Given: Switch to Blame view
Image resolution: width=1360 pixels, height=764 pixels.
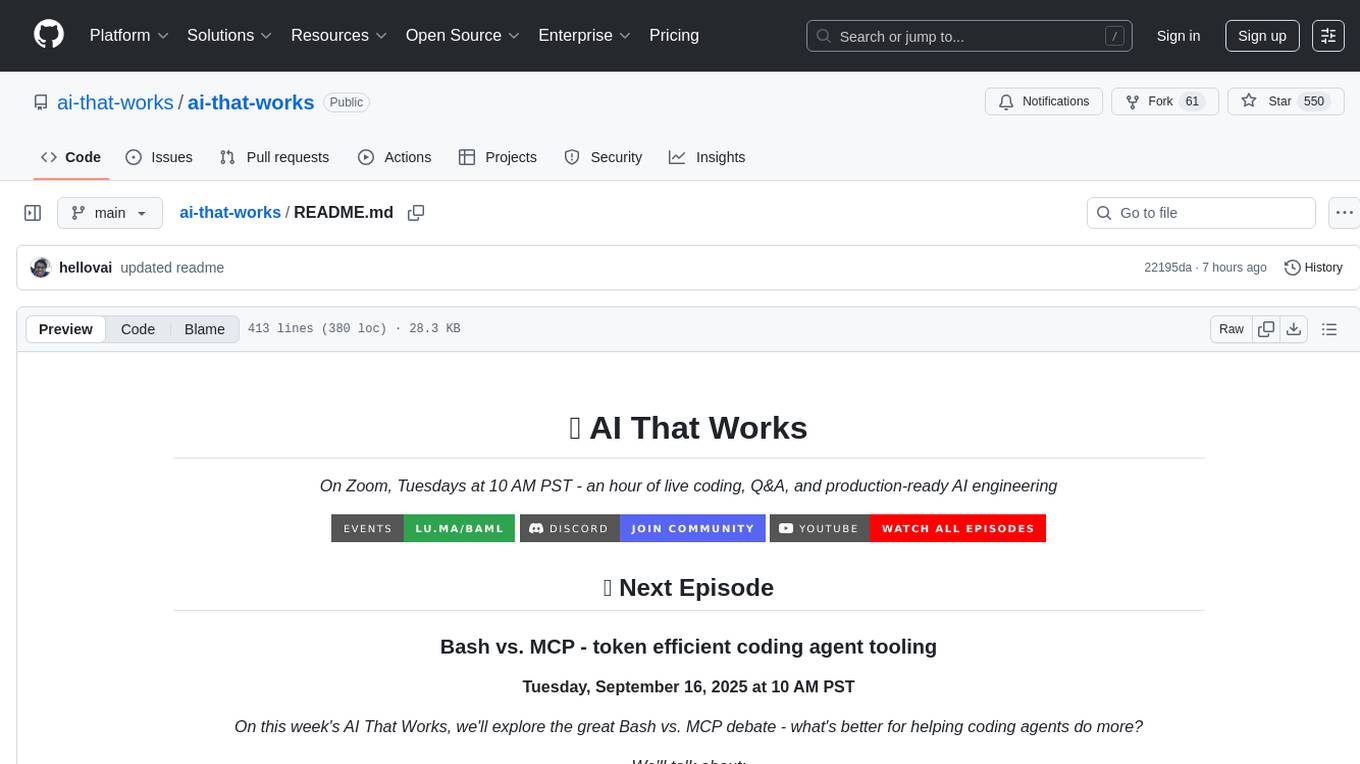Looking at the screenshot, I should click(x=205, y=329).
